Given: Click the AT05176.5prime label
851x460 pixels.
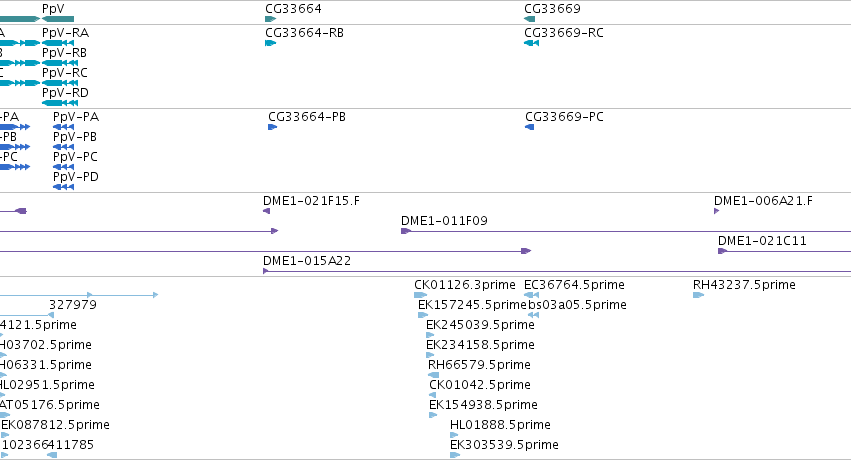Looking at the screenshot, I should (50, 405).
